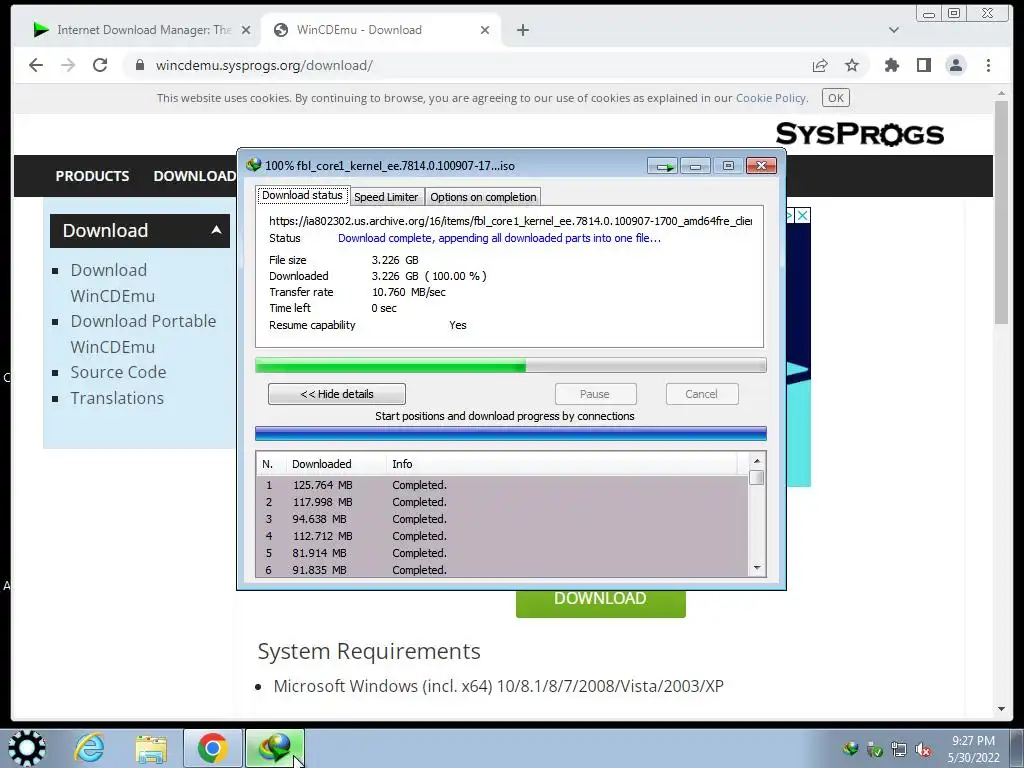Open File Explorer from taskbar
The image size is (1024, 768).
[x=151, y=748]
